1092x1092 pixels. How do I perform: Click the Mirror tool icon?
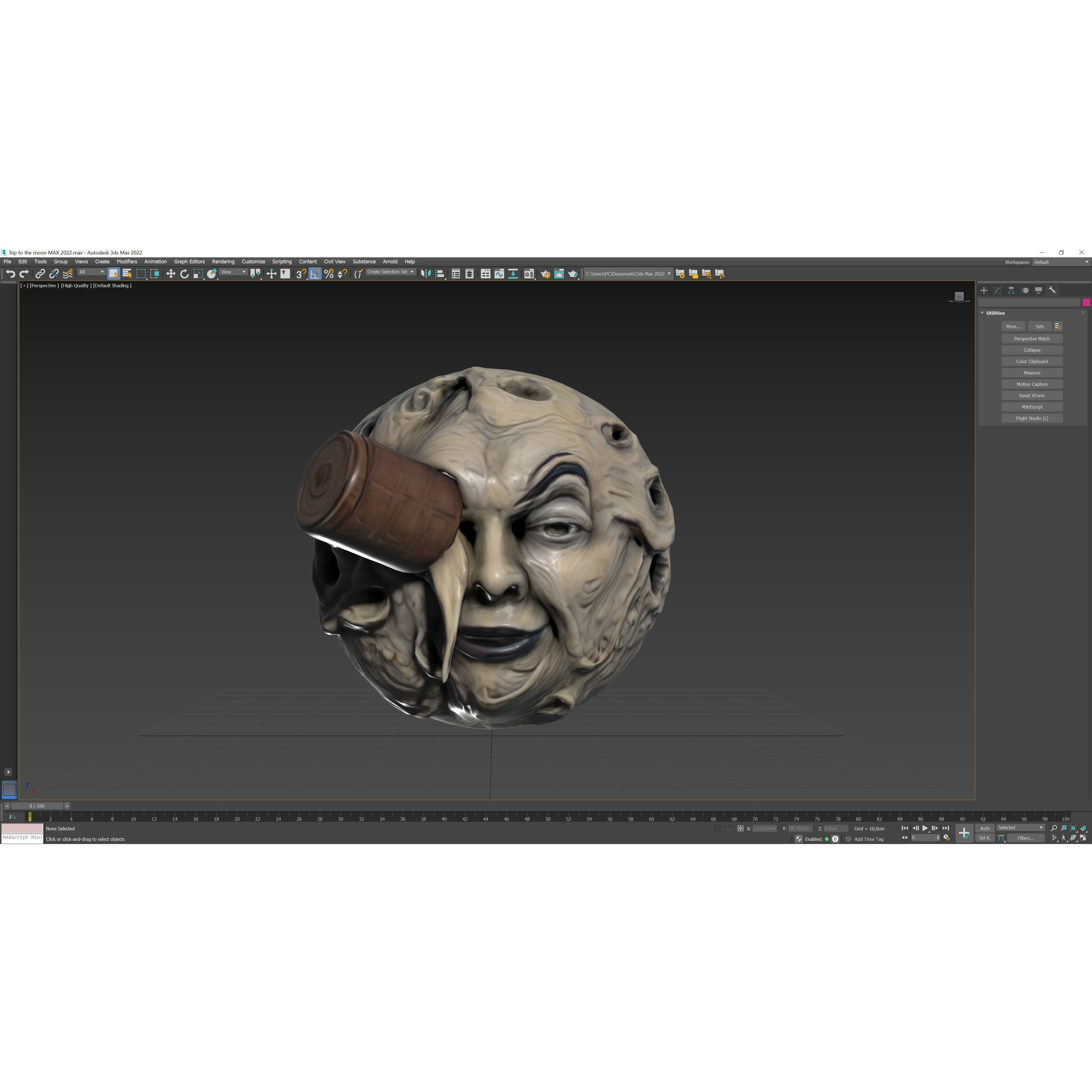(426, 274)
